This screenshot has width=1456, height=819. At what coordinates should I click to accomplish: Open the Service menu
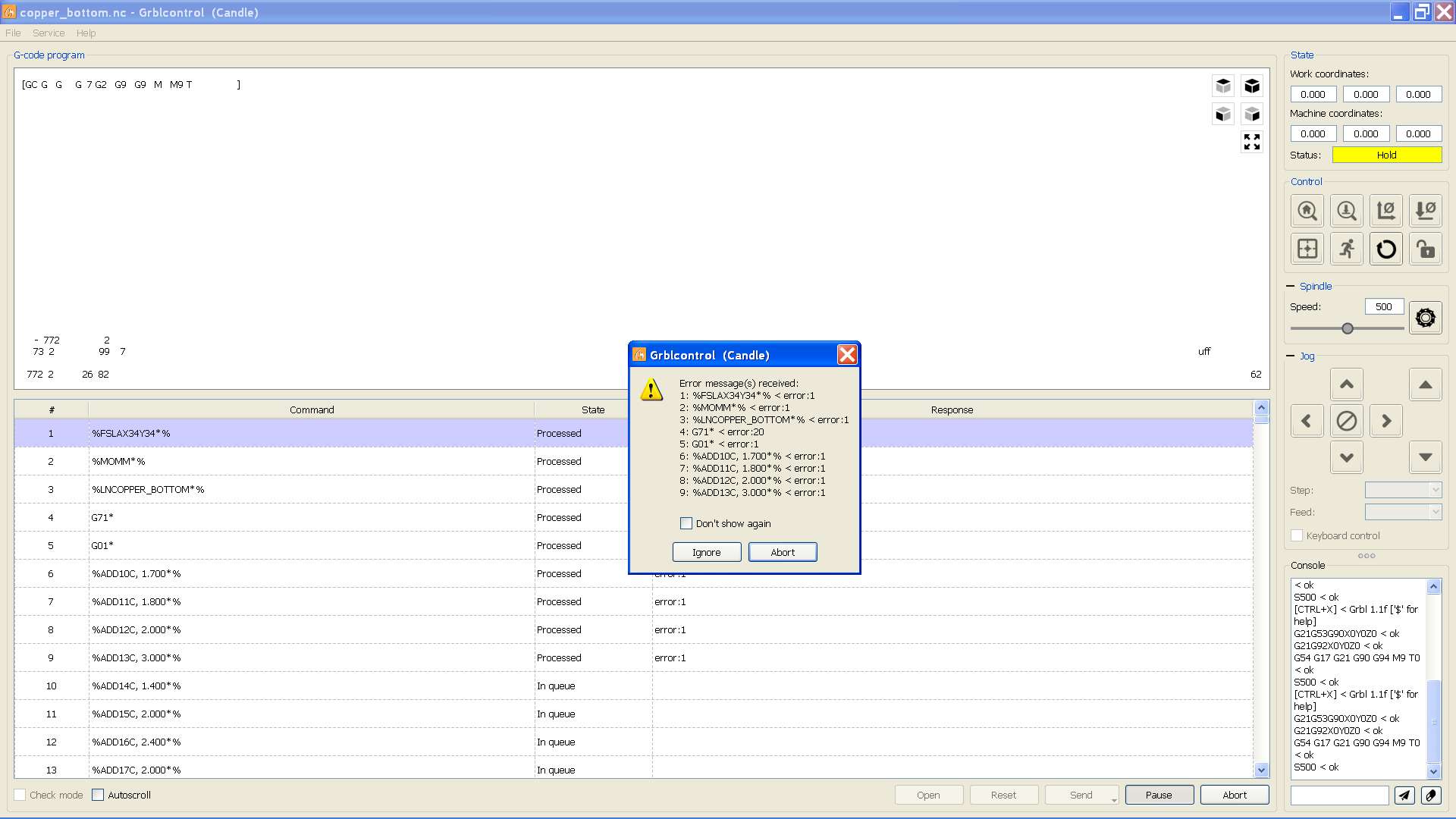[x=49, y=33]
